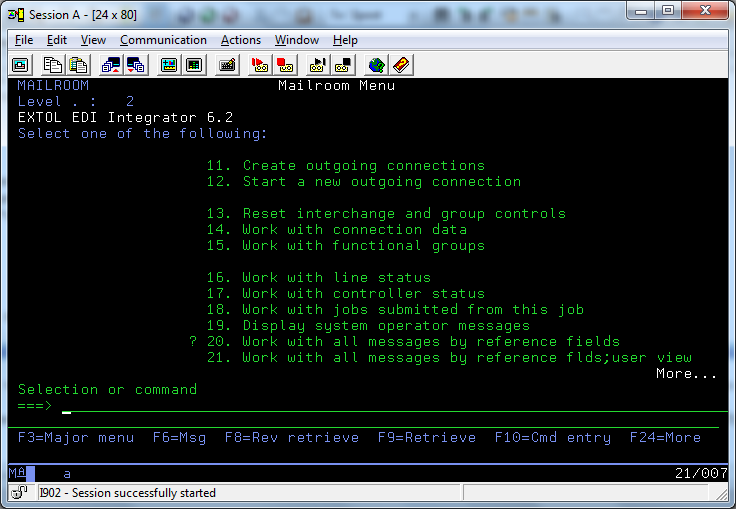The image size is (736, 509).
Task: Click the F6=Msg function key label
Action: click(x=179, y=438)
